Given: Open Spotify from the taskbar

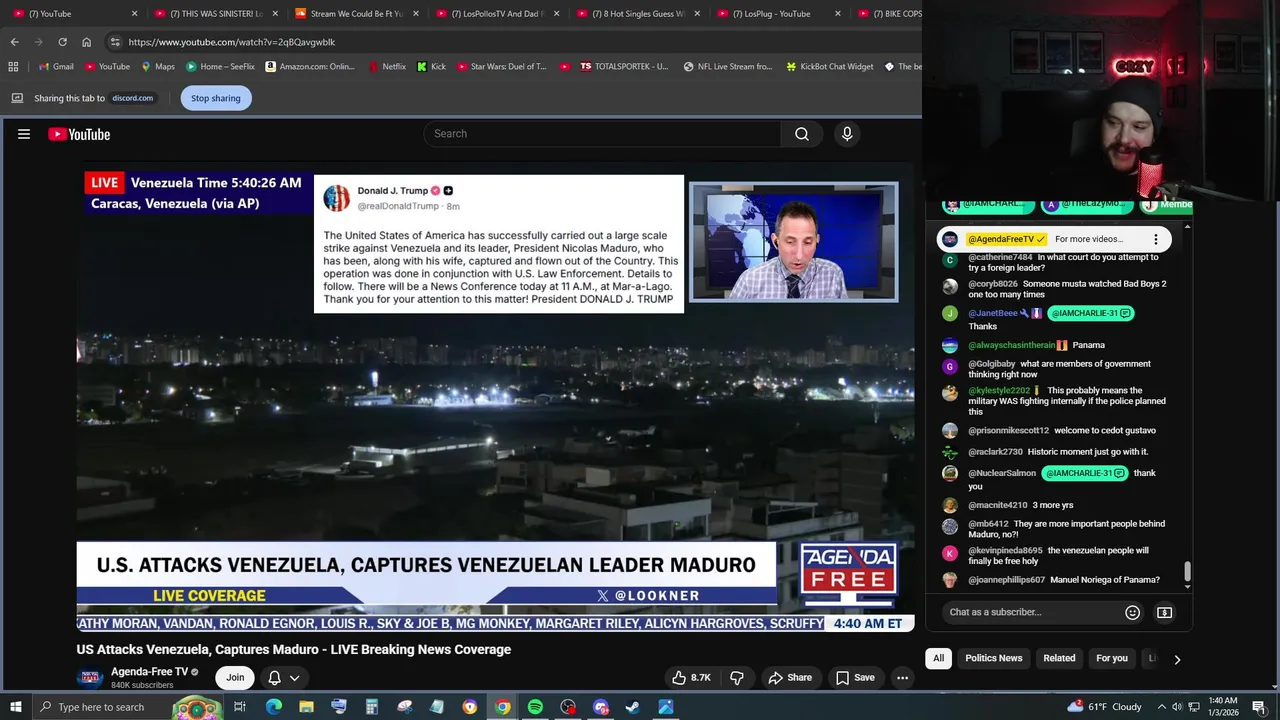Looking at the screenshot, I should click(x=535, y=707).
